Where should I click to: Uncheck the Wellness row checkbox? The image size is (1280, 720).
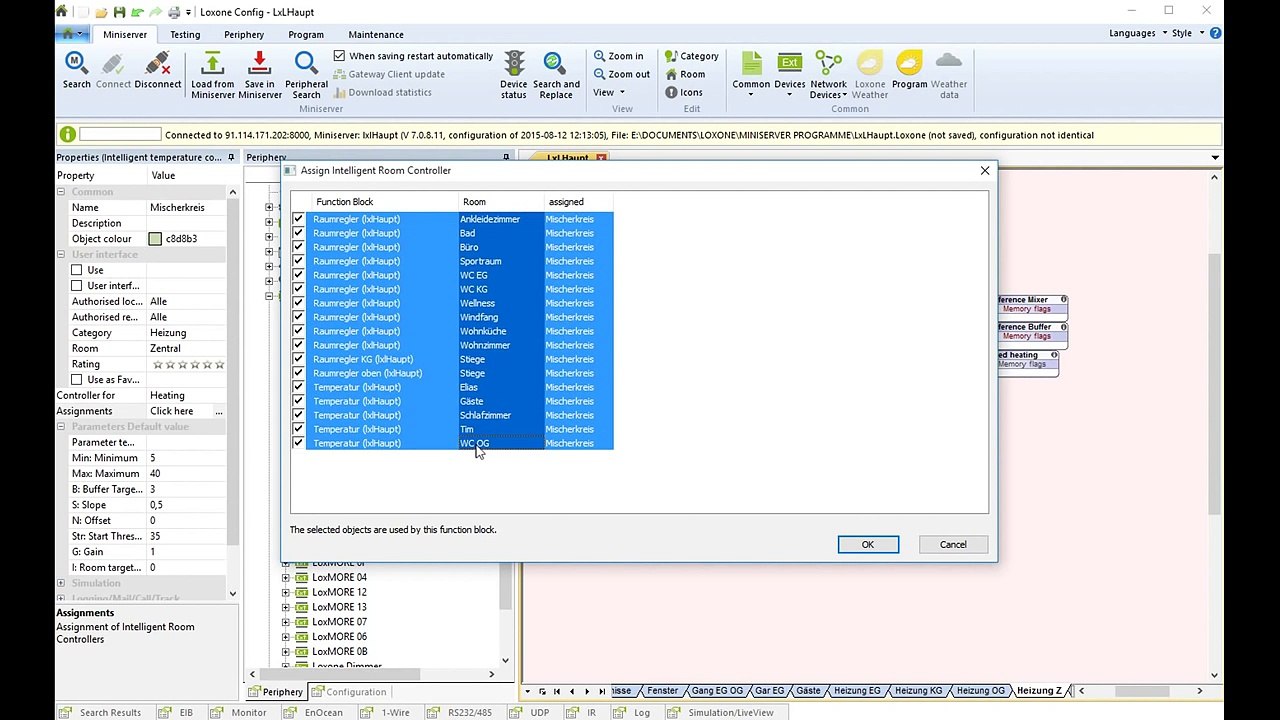point(298,303)
